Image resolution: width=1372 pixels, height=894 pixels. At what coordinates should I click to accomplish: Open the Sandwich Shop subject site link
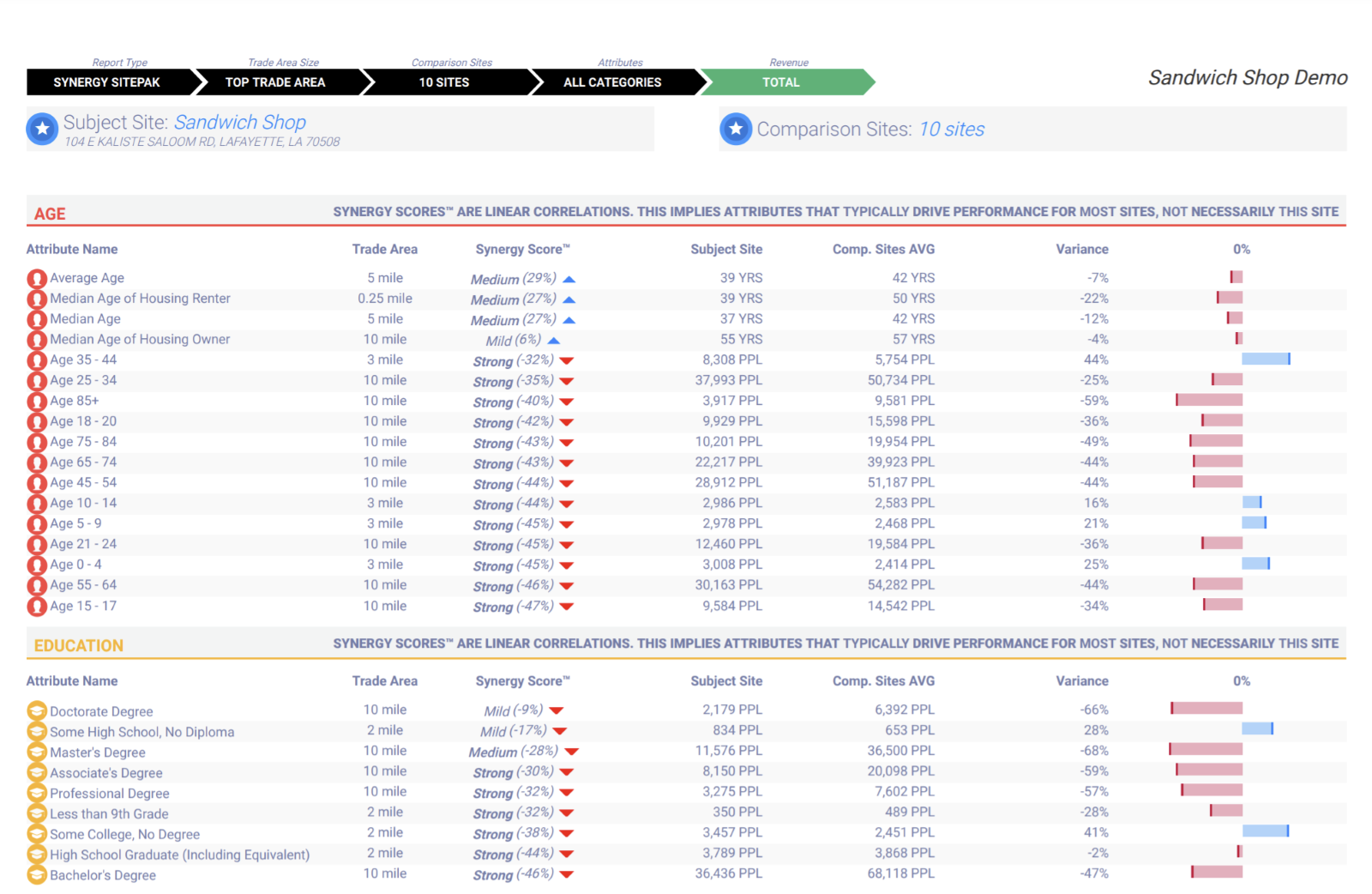pos(240,123)
